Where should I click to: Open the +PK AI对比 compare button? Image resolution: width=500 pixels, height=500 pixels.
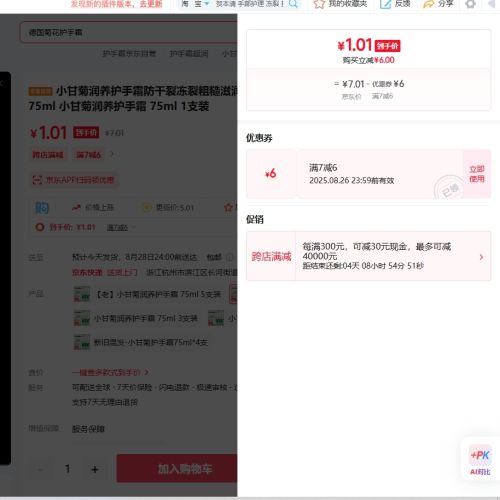(480, 460)
